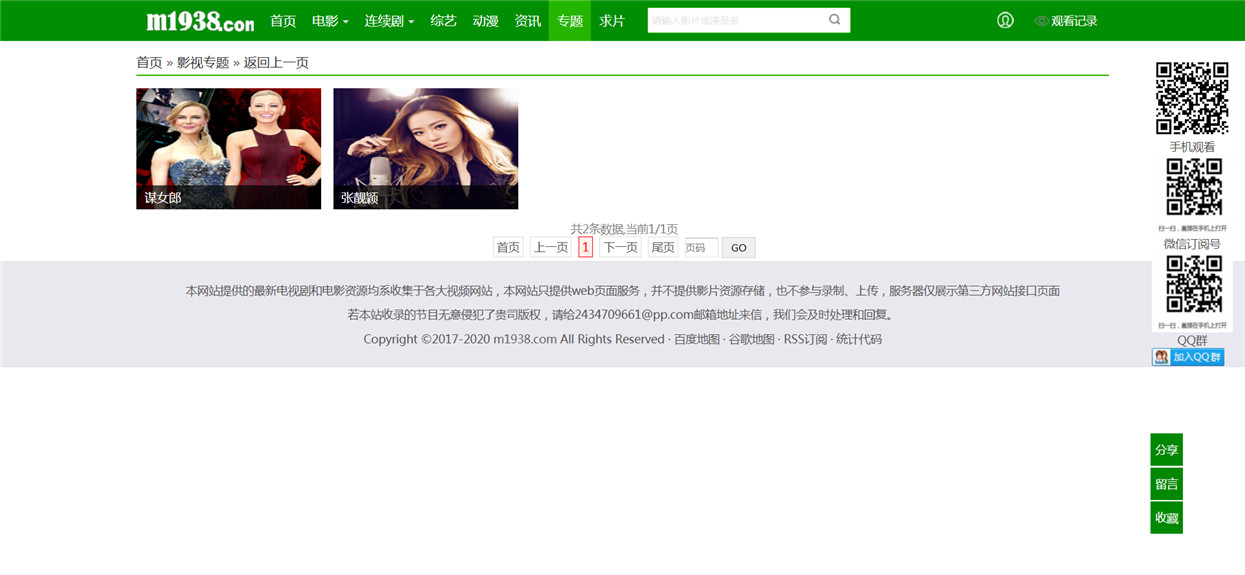Select page number 1

tap(585, 247)
